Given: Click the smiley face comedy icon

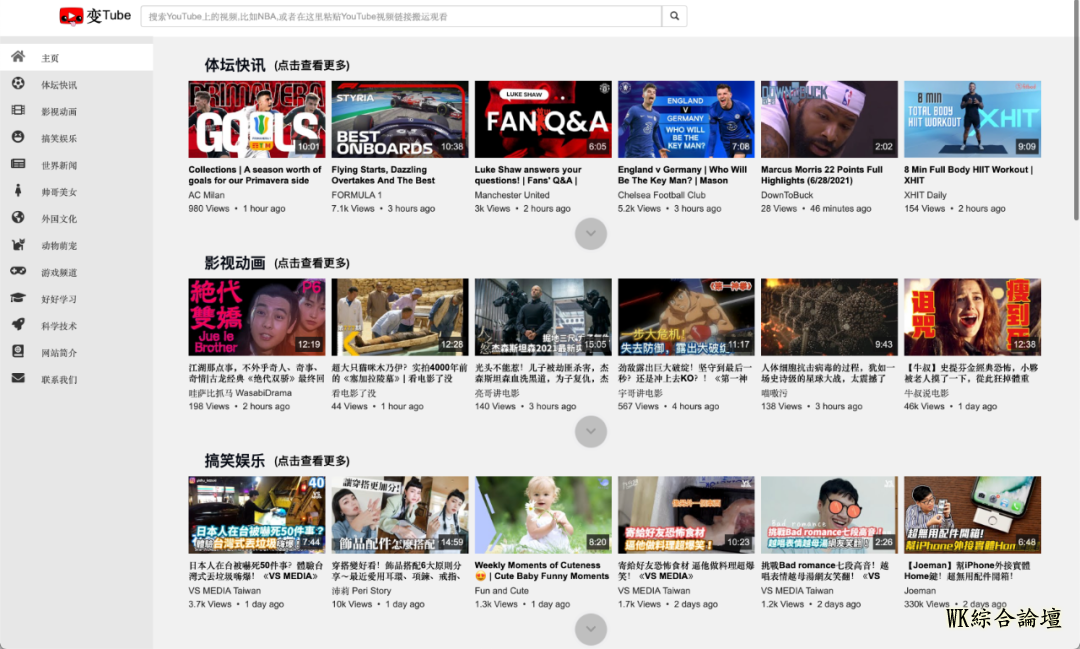Looking at the screenshot, I should (x=18, y=137).
